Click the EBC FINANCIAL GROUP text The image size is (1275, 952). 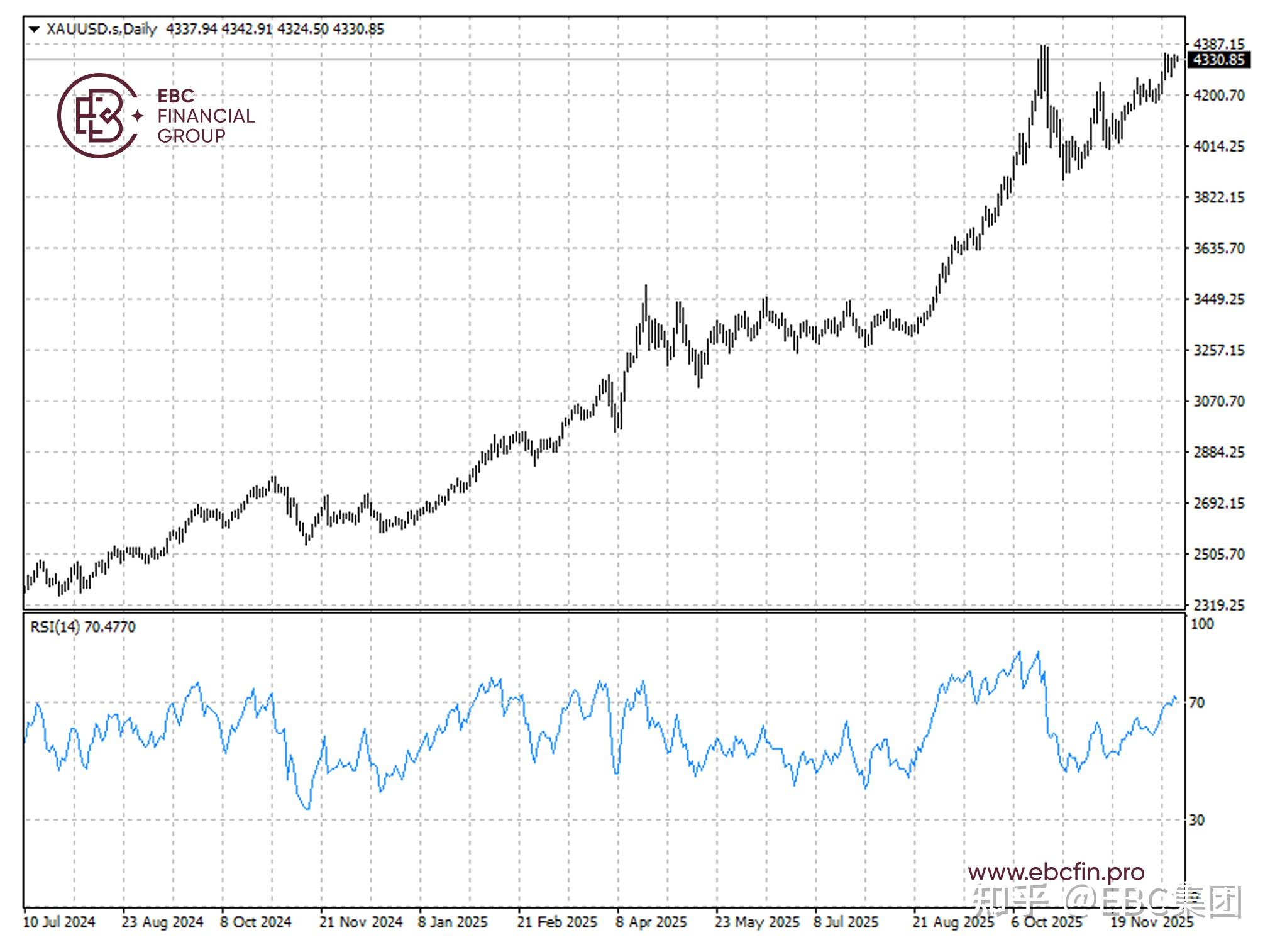click(205, 116)
